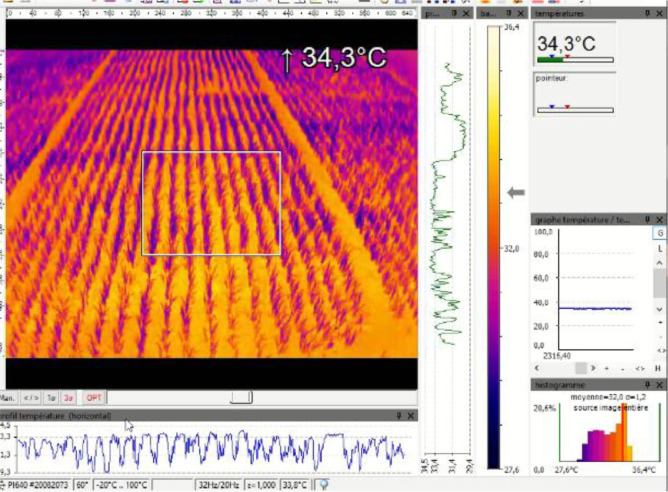The width and height of the screenshot is (668, 492).
Task: Pin the horizontal temperature profile panel
Action: click(399, 416)
